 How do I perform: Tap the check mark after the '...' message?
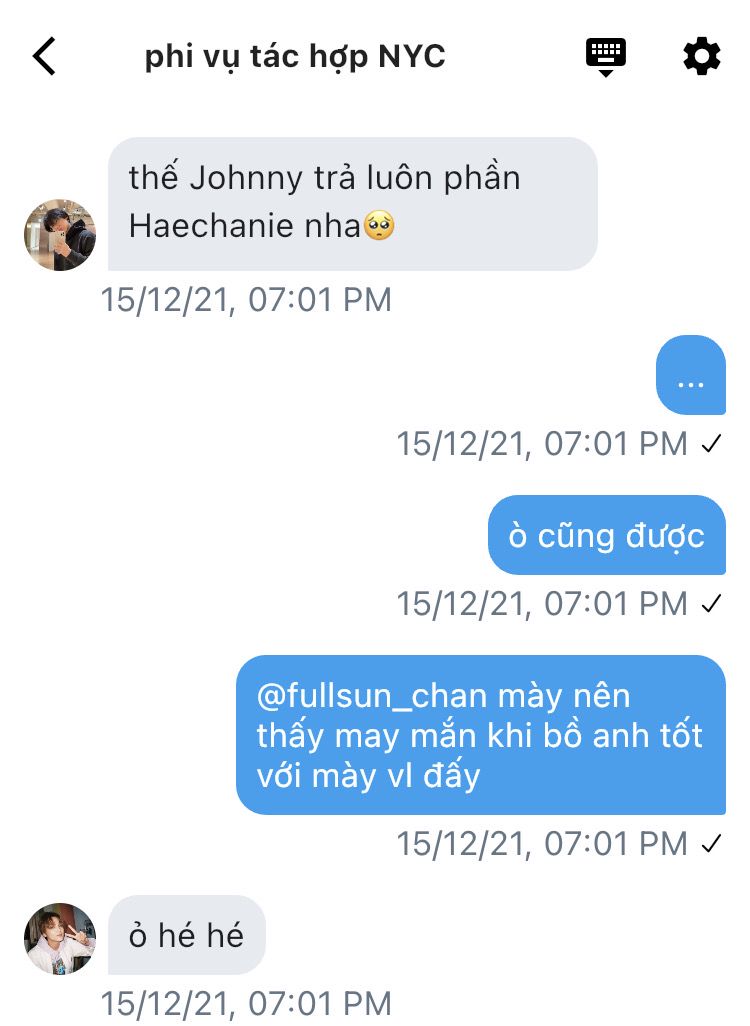[x=711, y=444]
